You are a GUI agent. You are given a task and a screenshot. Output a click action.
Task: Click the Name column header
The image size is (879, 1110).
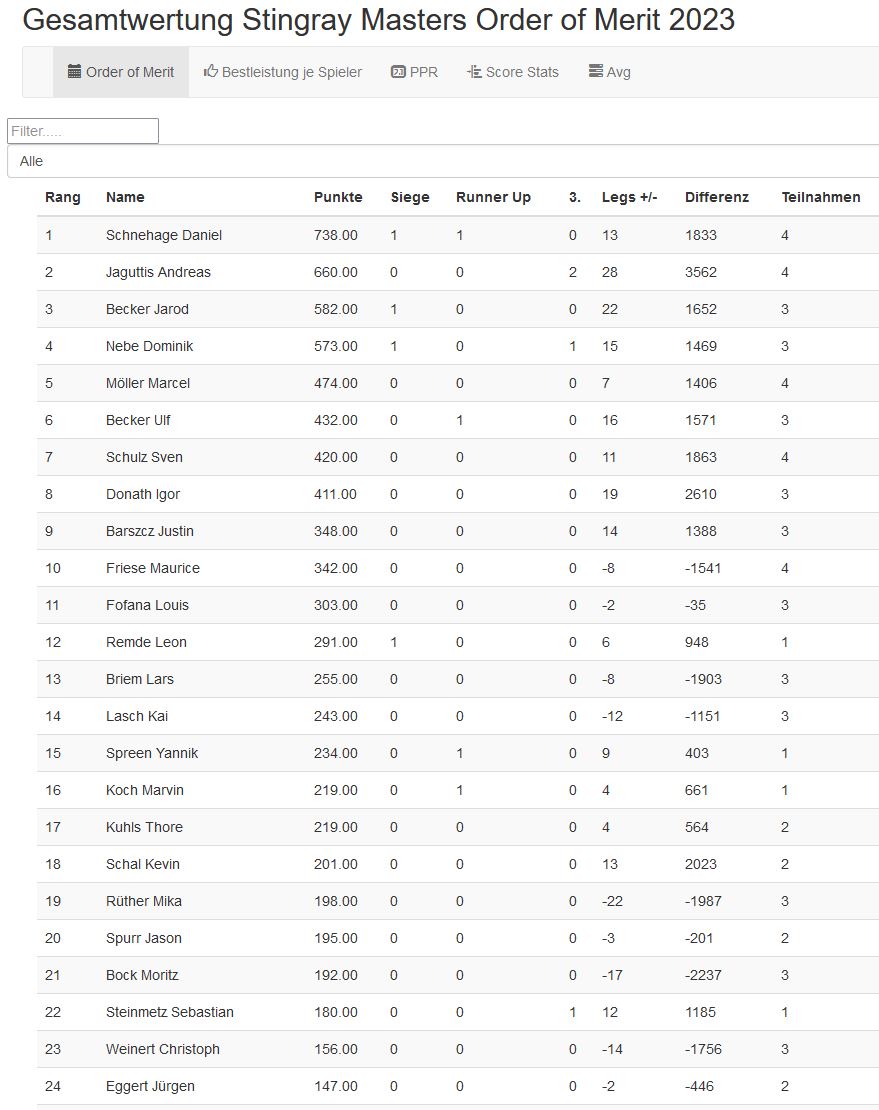(x=125, y=197)
